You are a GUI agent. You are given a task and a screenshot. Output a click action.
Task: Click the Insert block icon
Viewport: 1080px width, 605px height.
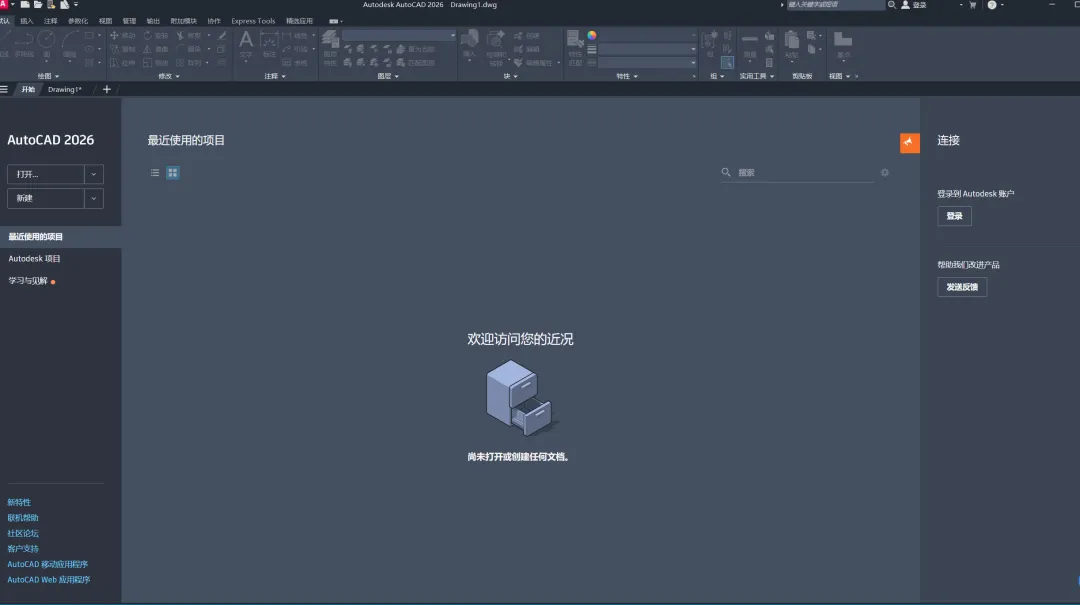(470, 43)
